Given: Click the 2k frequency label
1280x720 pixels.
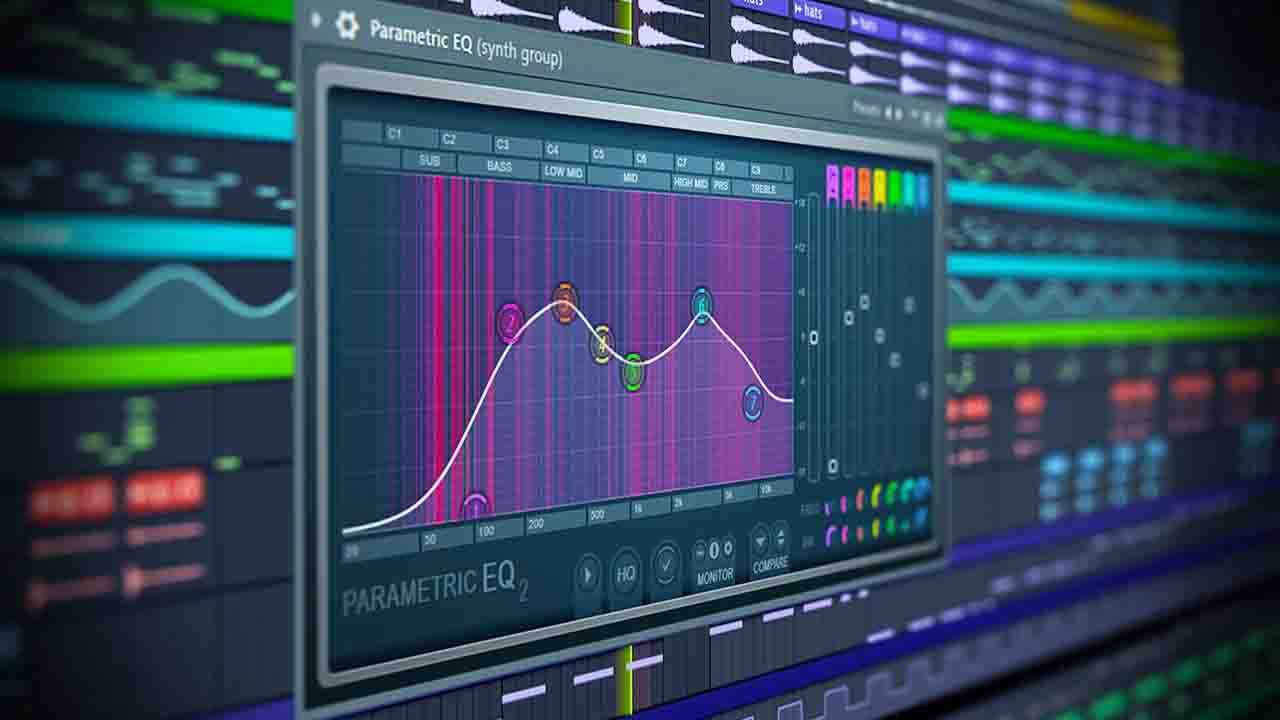Looking at the screenshot, I should (679, 502).
